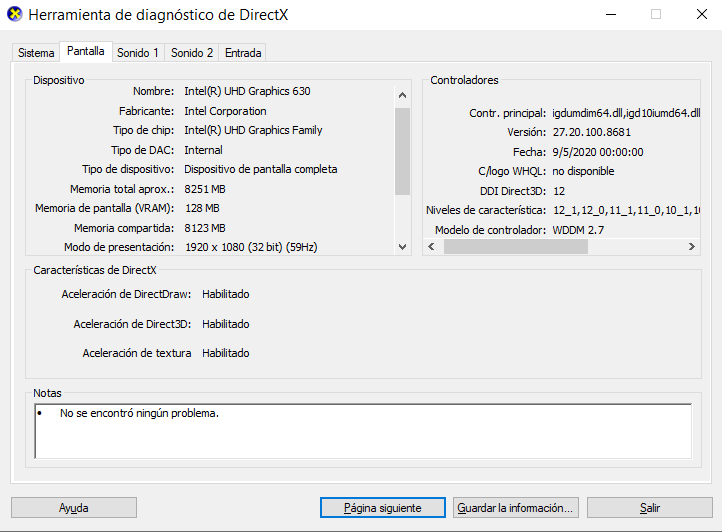Click the Página siguiente button
The image size is (722, 532).
[x=383, y=508]
